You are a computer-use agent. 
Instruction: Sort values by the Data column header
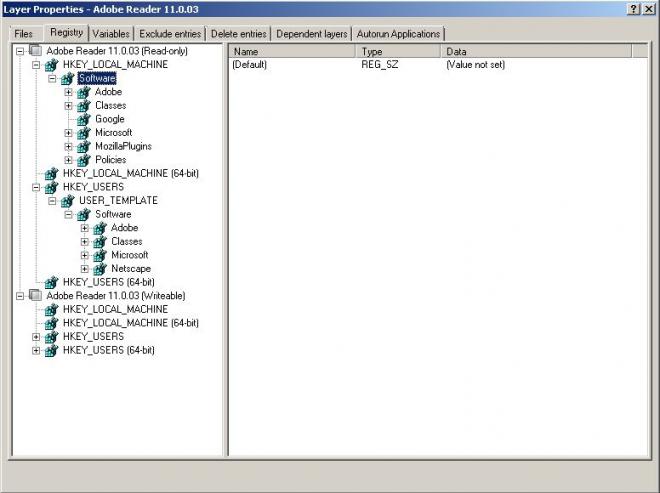coord(536,51)
